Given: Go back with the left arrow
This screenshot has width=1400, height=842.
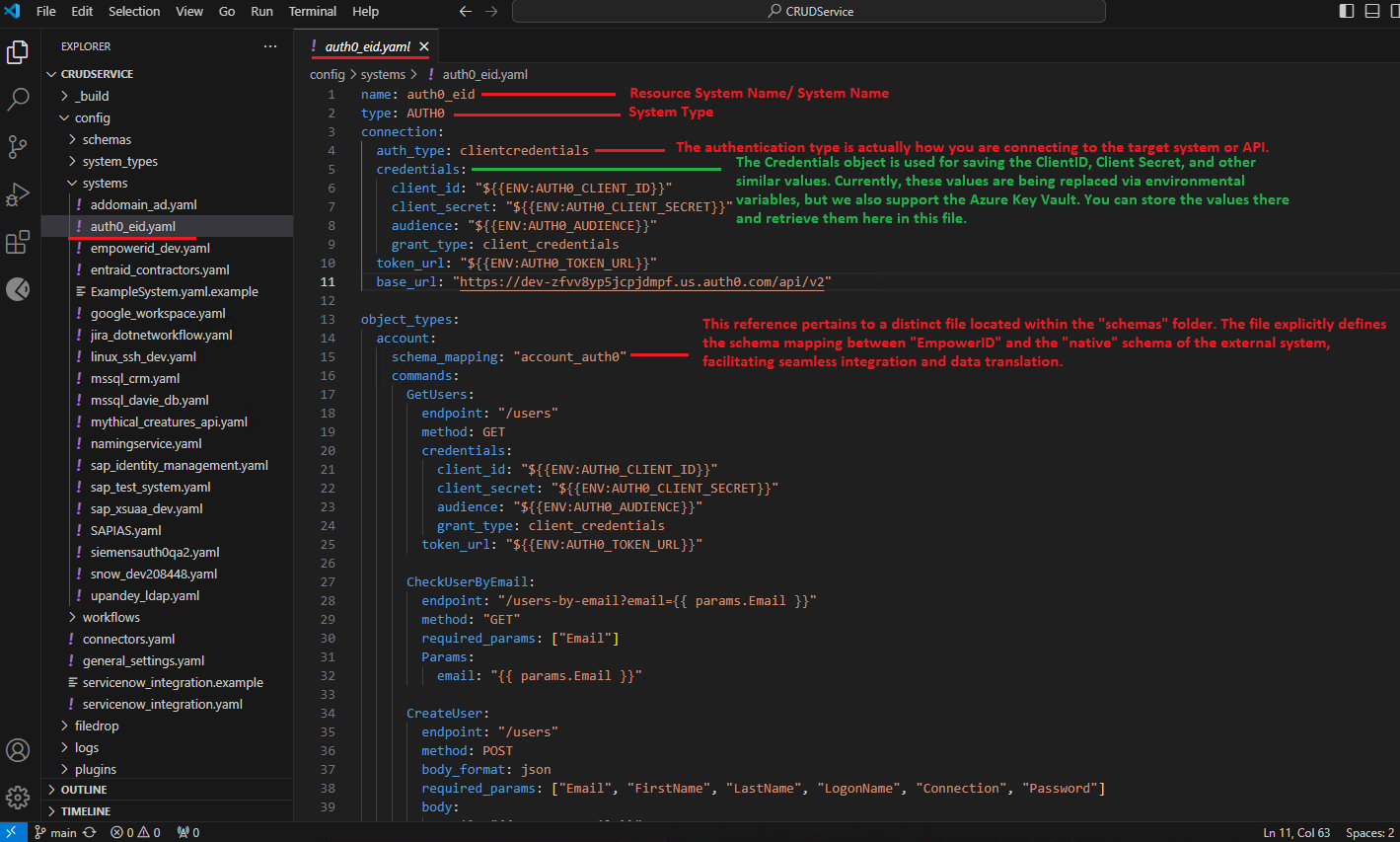Looking at the screenshot, I should (466, 11).
